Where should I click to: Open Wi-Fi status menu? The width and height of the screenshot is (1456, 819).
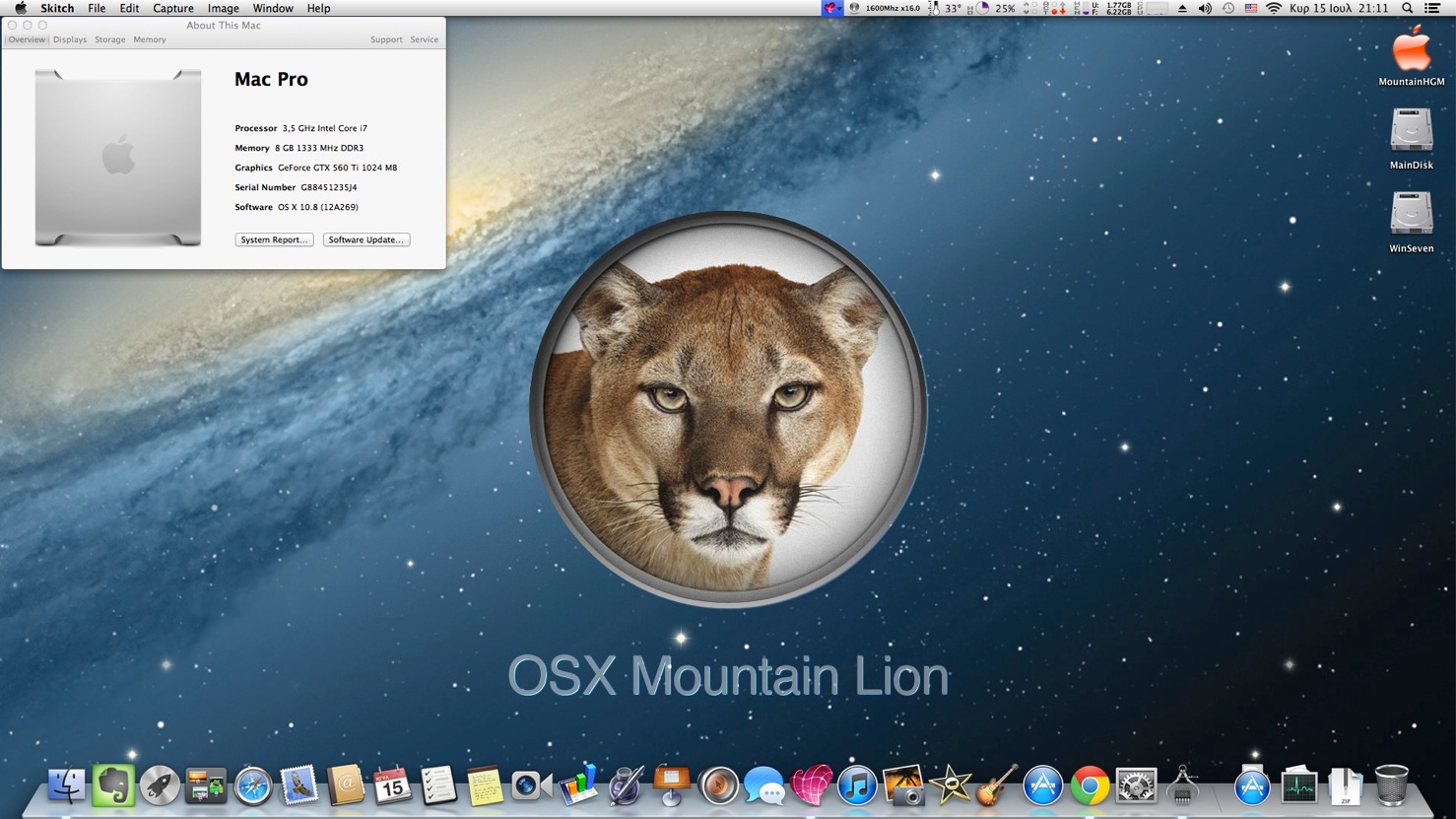[1274, 8]
